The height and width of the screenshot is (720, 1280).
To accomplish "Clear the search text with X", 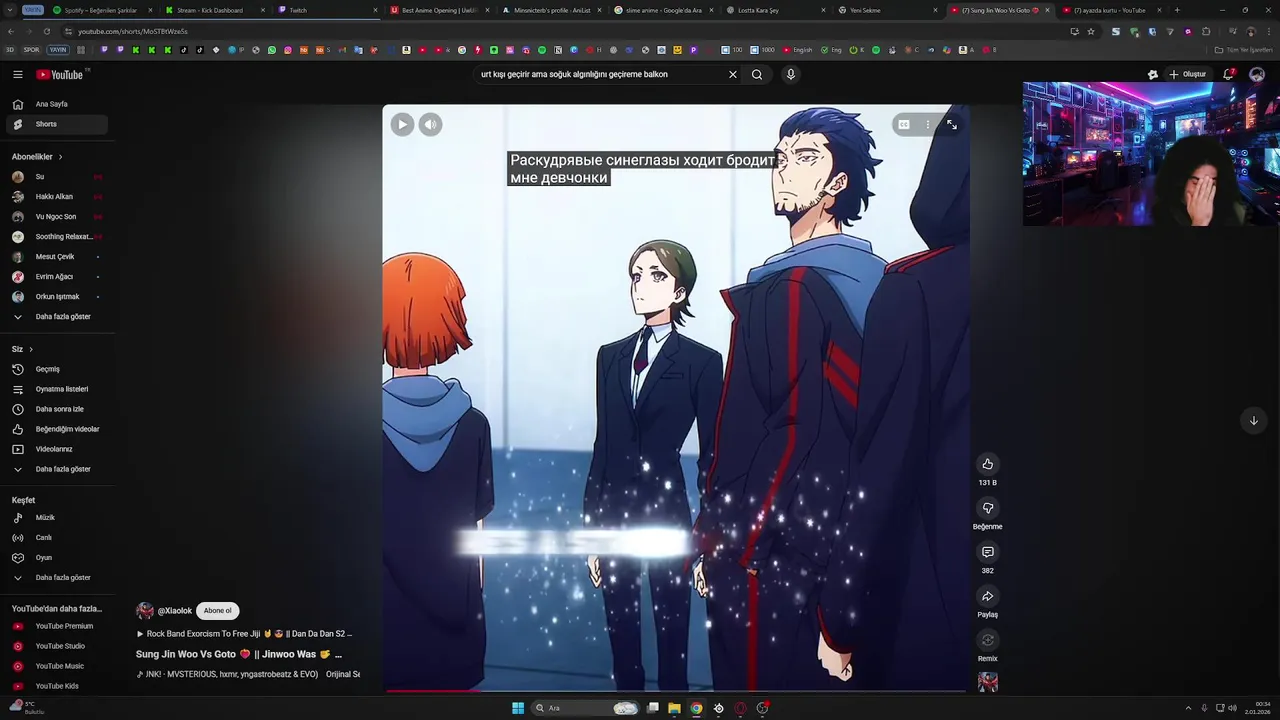I will point(732,74).
